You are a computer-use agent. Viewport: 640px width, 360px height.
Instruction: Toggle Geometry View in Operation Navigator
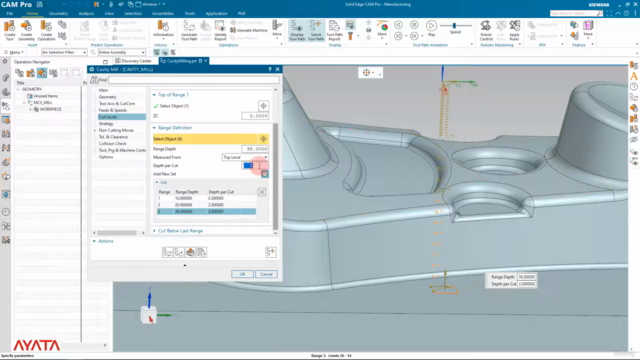(x=42, y=73)
